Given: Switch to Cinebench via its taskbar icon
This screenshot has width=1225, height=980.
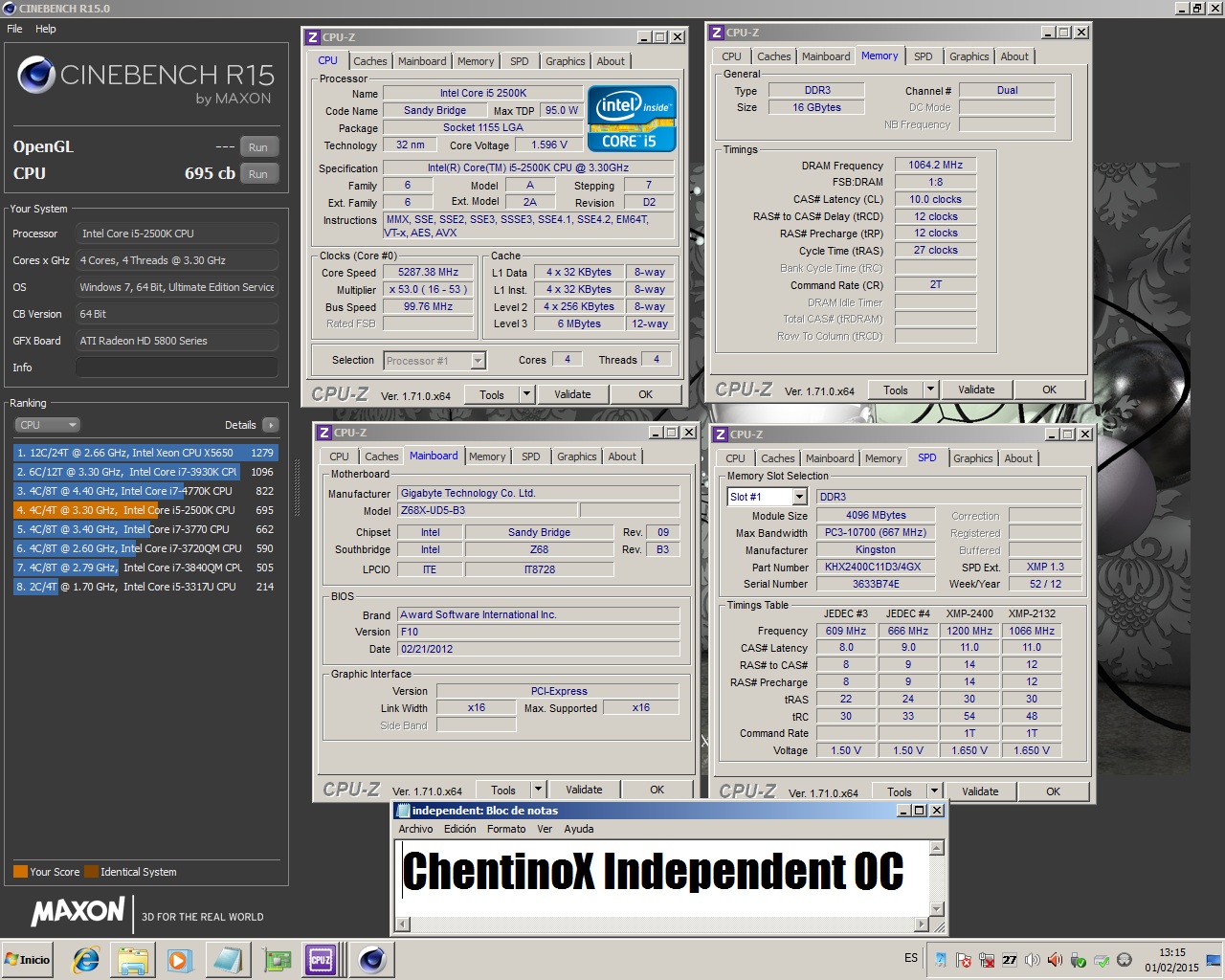Looking at the screenshot, I should (372, 960).
